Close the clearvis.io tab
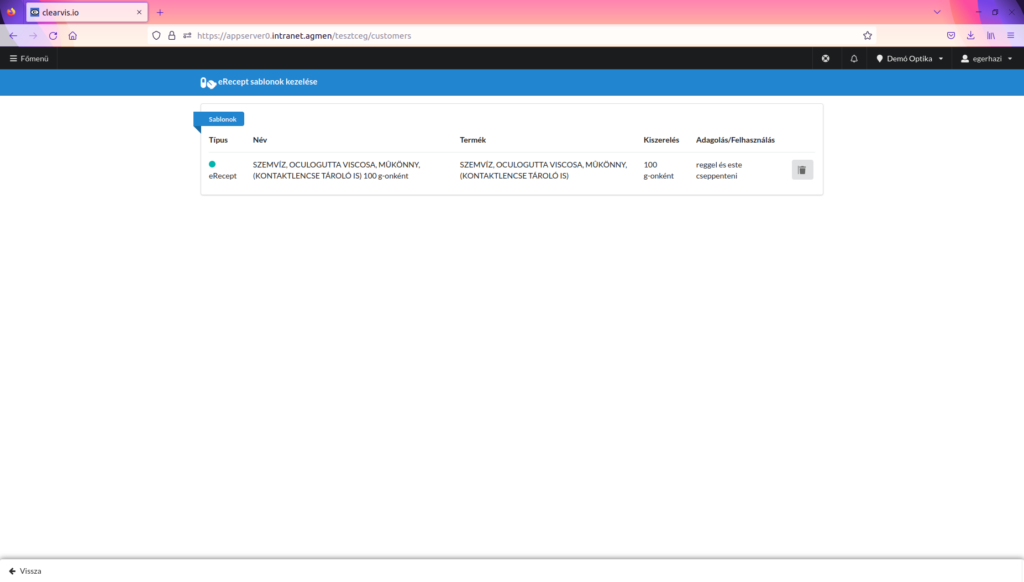Screen dimensions: 1024x582 pos(139,12)
